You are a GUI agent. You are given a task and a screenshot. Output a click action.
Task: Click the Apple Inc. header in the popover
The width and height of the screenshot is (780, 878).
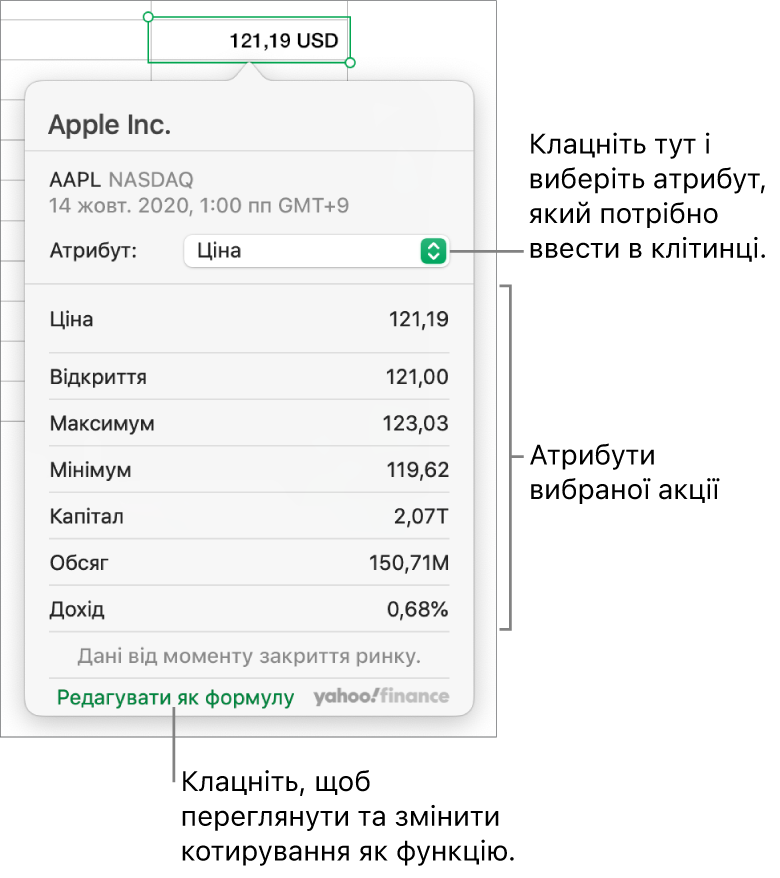pyautogui.click(x=109, y=124)
